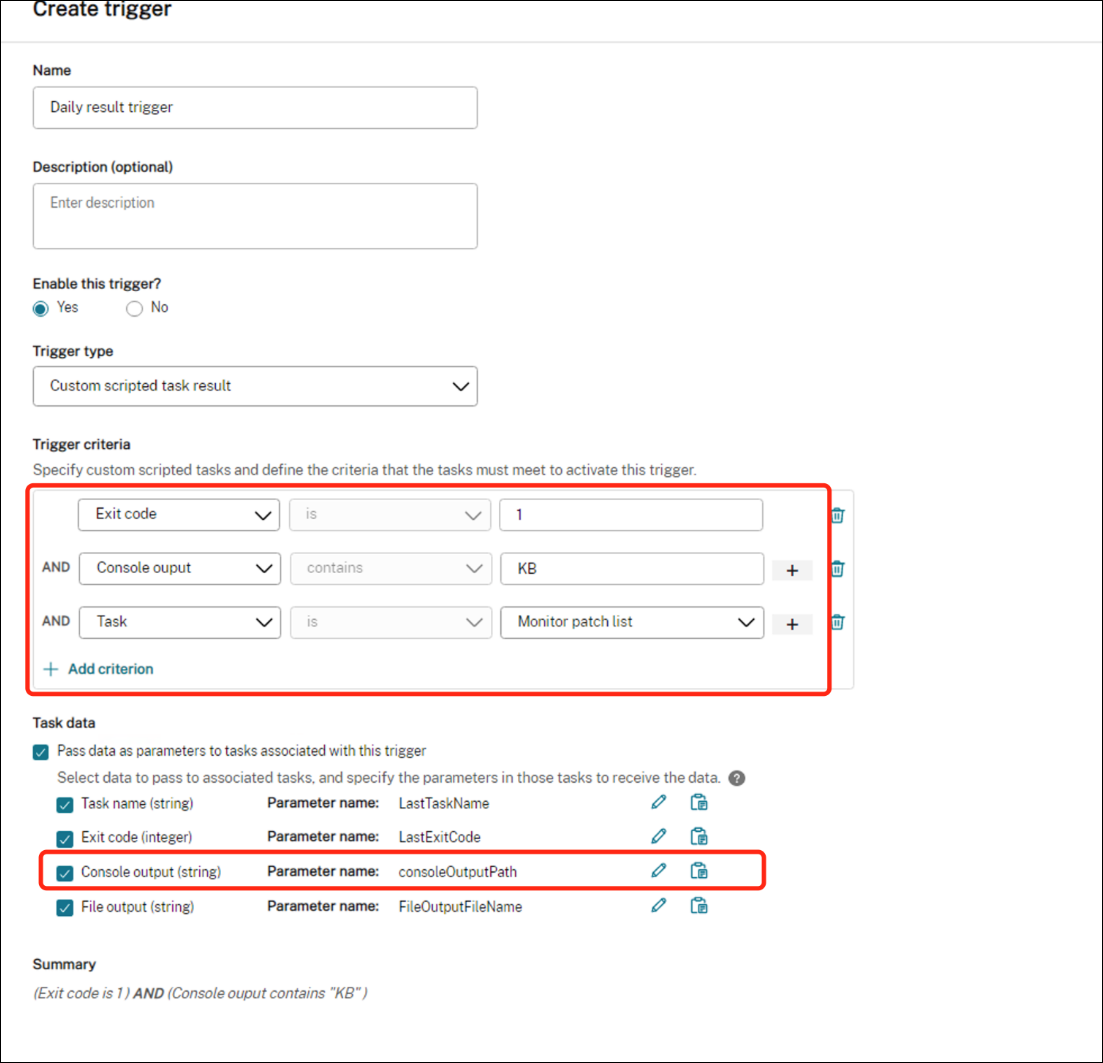Open the help tooltip for task data

coord(737,778)
